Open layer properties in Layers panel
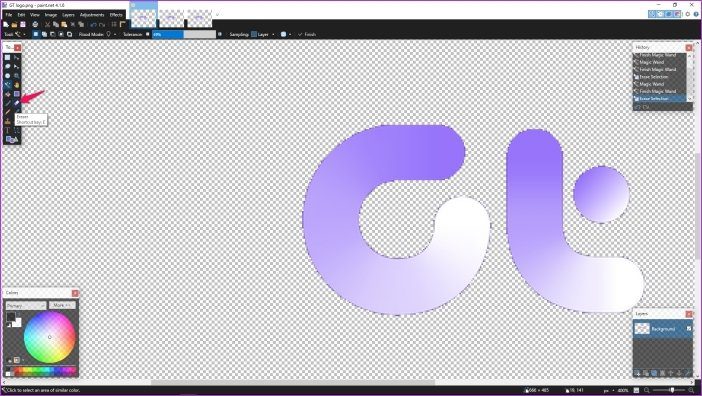The width and height of the screenshot is (702, 396). click(688, 373)
